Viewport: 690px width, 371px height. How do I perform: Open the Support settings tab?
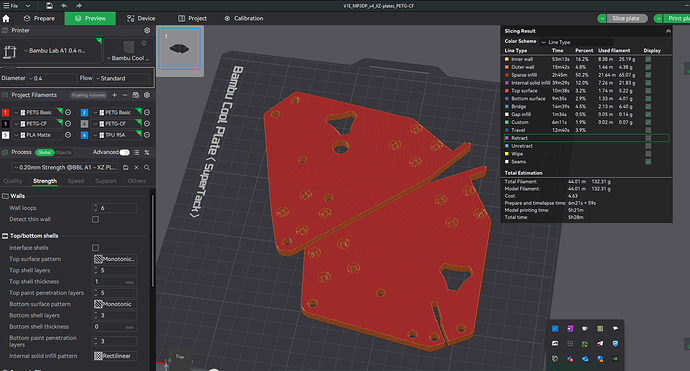[x=106, y=181]
